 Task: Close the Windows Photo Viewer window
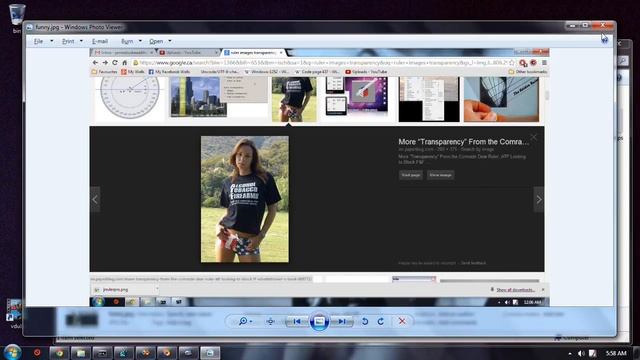point(602,25)
